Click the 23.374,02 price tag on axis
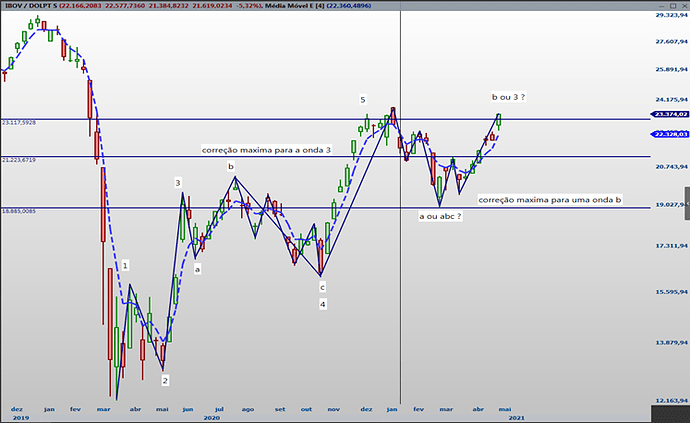The image size is (690, 423). 670,114
